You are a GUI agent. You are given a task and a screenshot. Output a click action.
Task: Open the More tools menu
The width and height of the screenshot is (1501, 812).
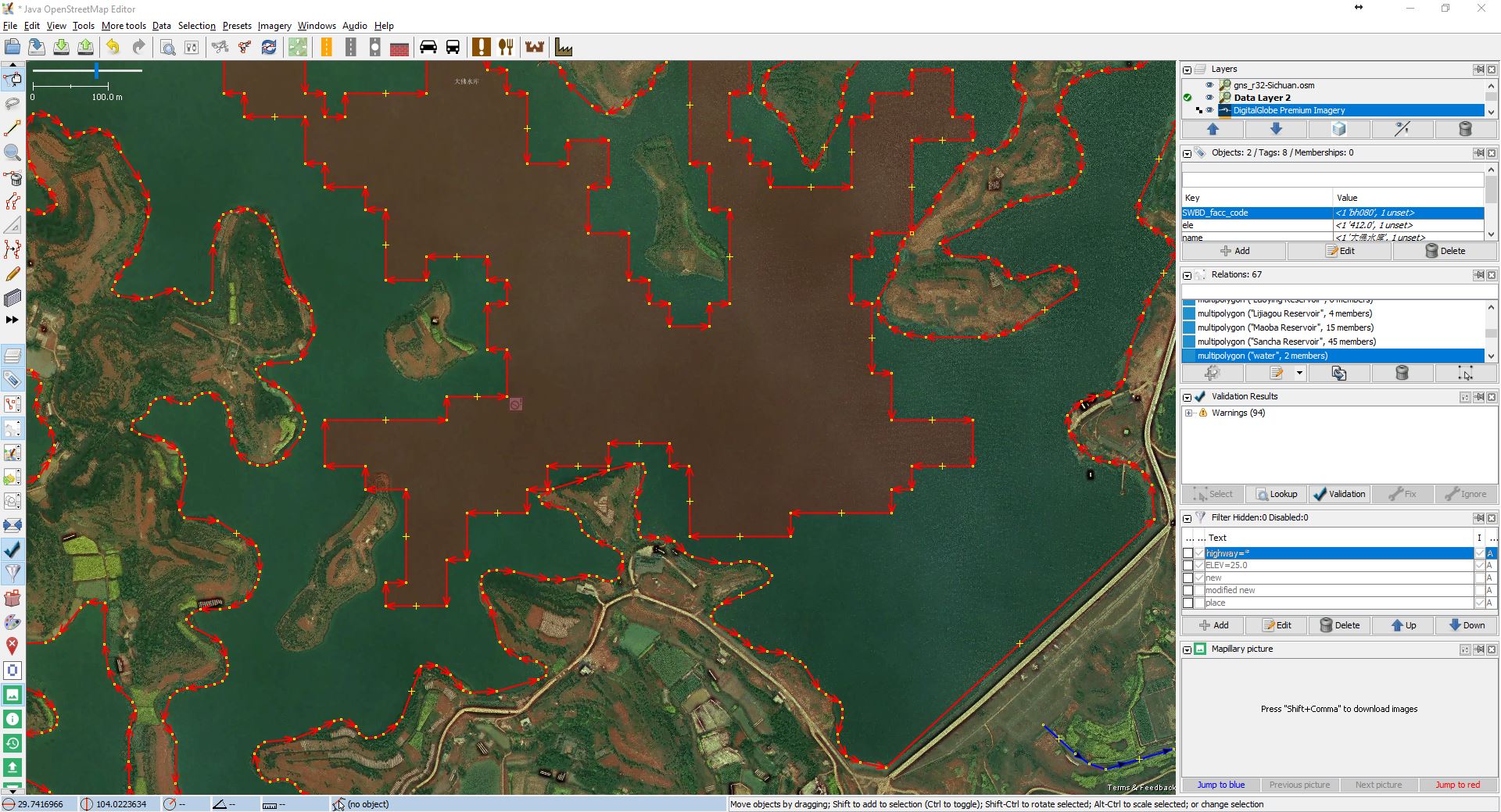click(x=124, y=26)
